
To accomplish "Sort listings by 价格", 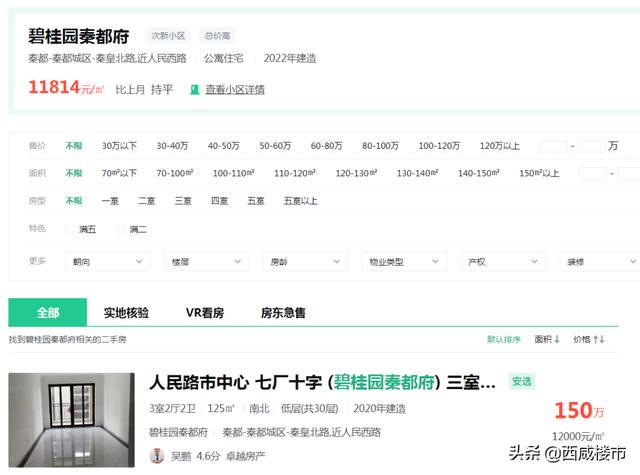I will [589, 339].
